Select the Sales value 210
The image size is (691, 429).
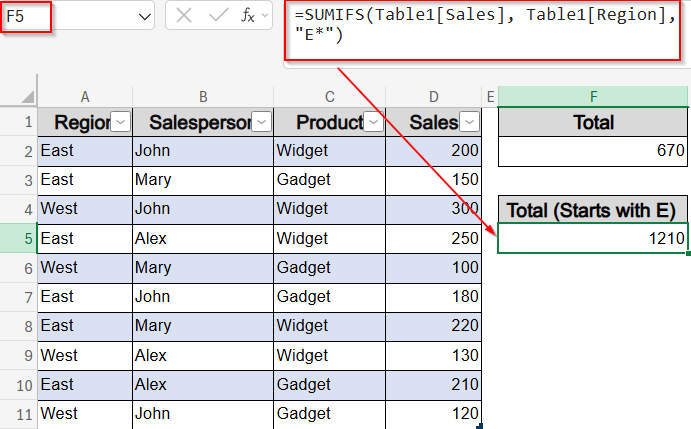pos(434,384)
